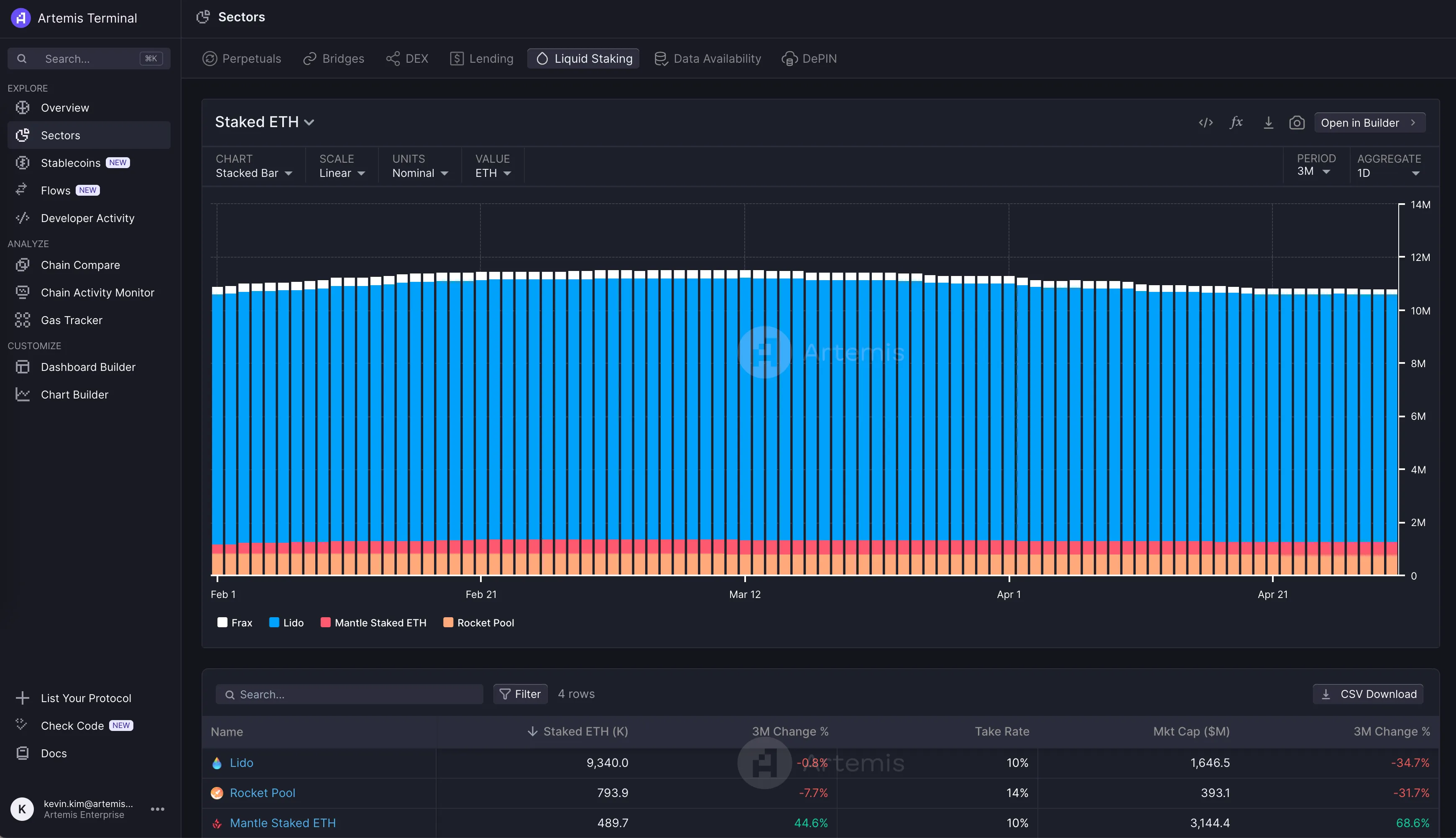Switch to the Lending tab
Image resolution: width=1456 pixels, height=838 pixels.
coord(482,59)
